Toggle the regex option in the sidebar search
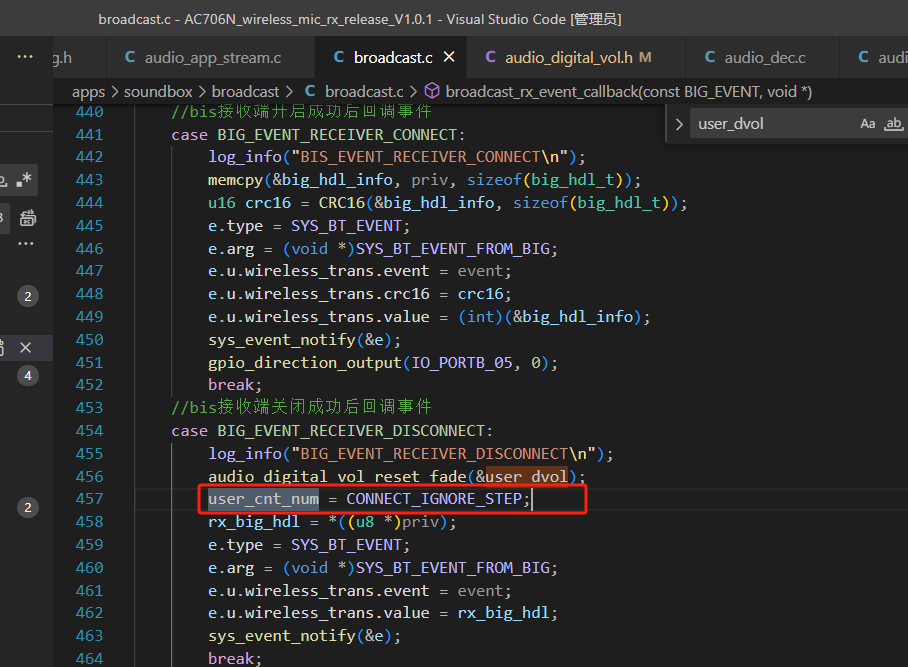The height and width of the screenshot is (667, 908). [x=24, y=179]
